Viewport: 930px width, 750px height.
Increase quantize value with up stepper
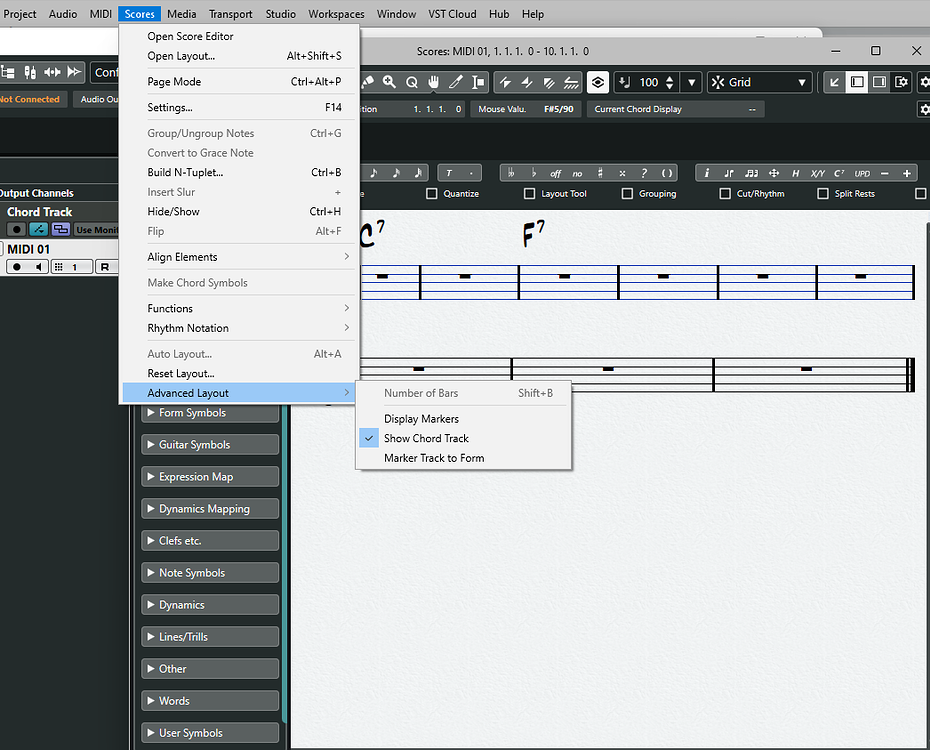pyautogui.click(x=669, y=77)
